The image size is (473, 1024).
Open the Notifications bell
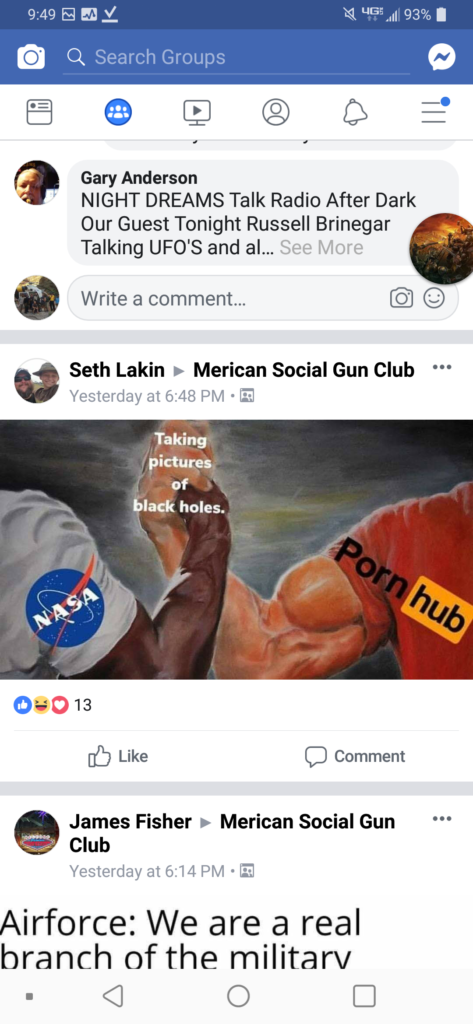pos(355,112)
